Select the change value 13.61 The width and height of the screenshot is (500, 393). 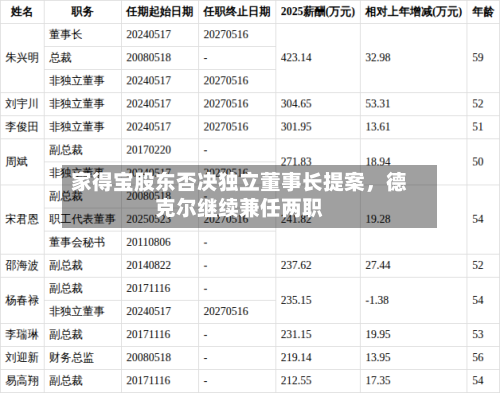[378, 127]
